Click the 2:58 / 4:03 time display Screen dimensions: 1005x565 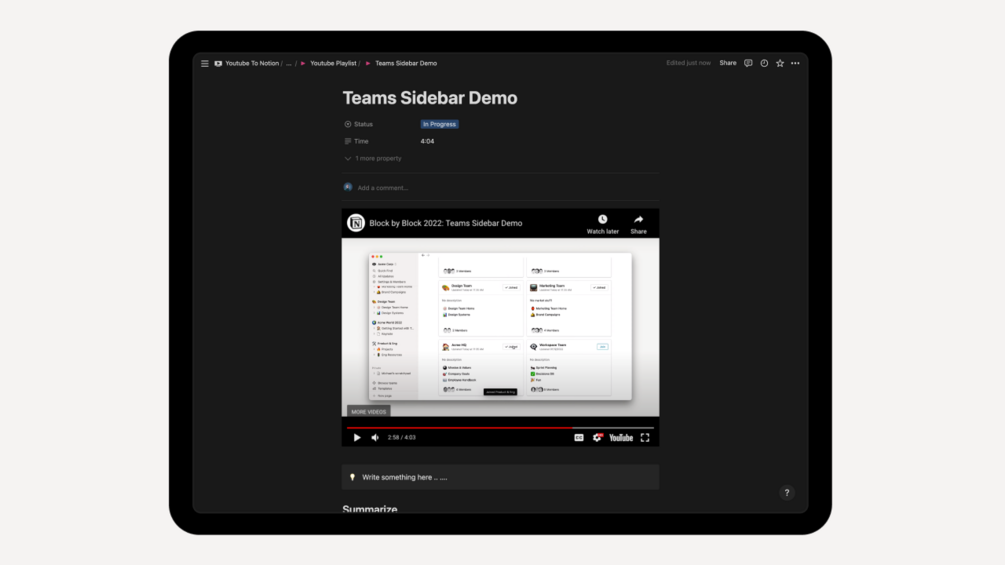pos(401,438)
